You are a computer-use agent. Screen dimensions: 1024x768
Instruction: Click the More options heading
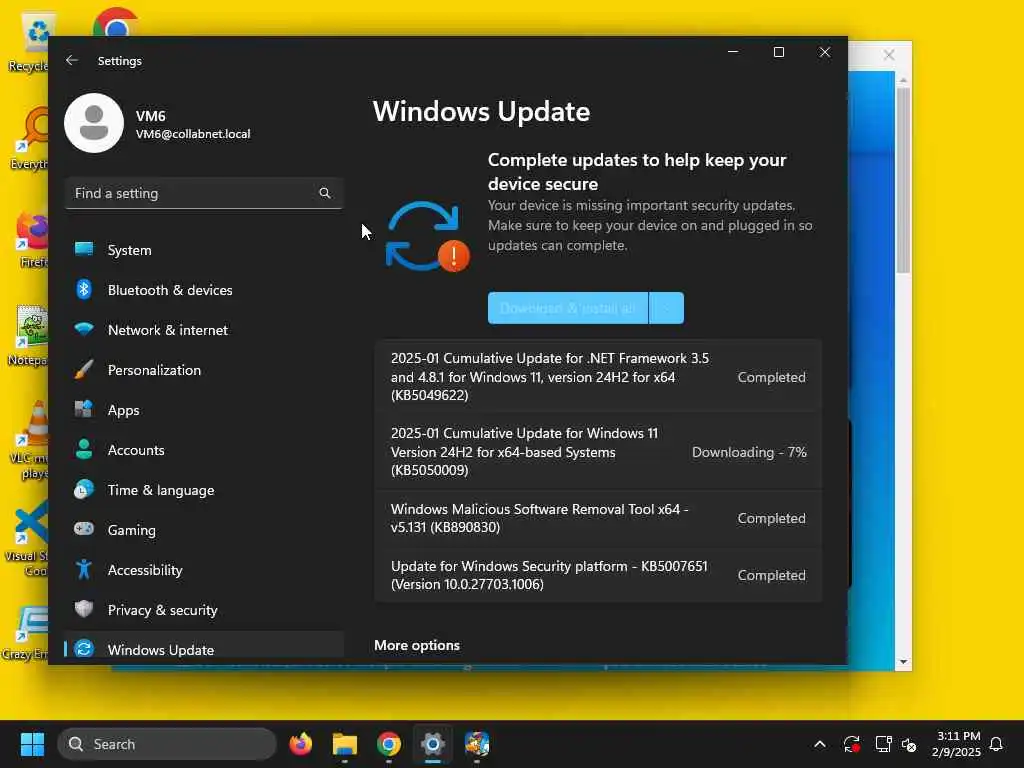(417, 645)
